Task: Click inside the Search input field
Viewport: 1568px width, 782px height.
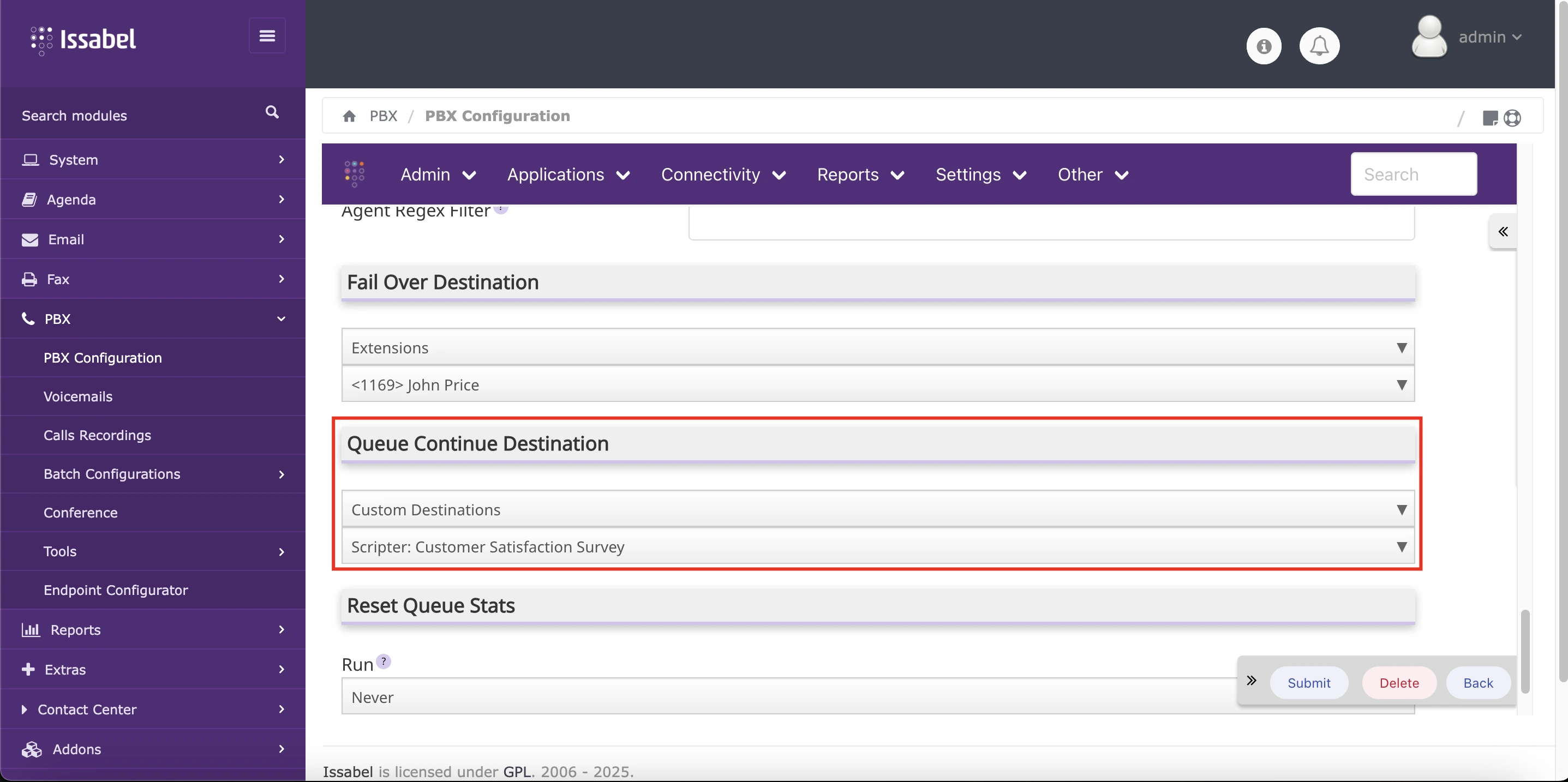Action: pyautogui.click(x=1414, y=174)
